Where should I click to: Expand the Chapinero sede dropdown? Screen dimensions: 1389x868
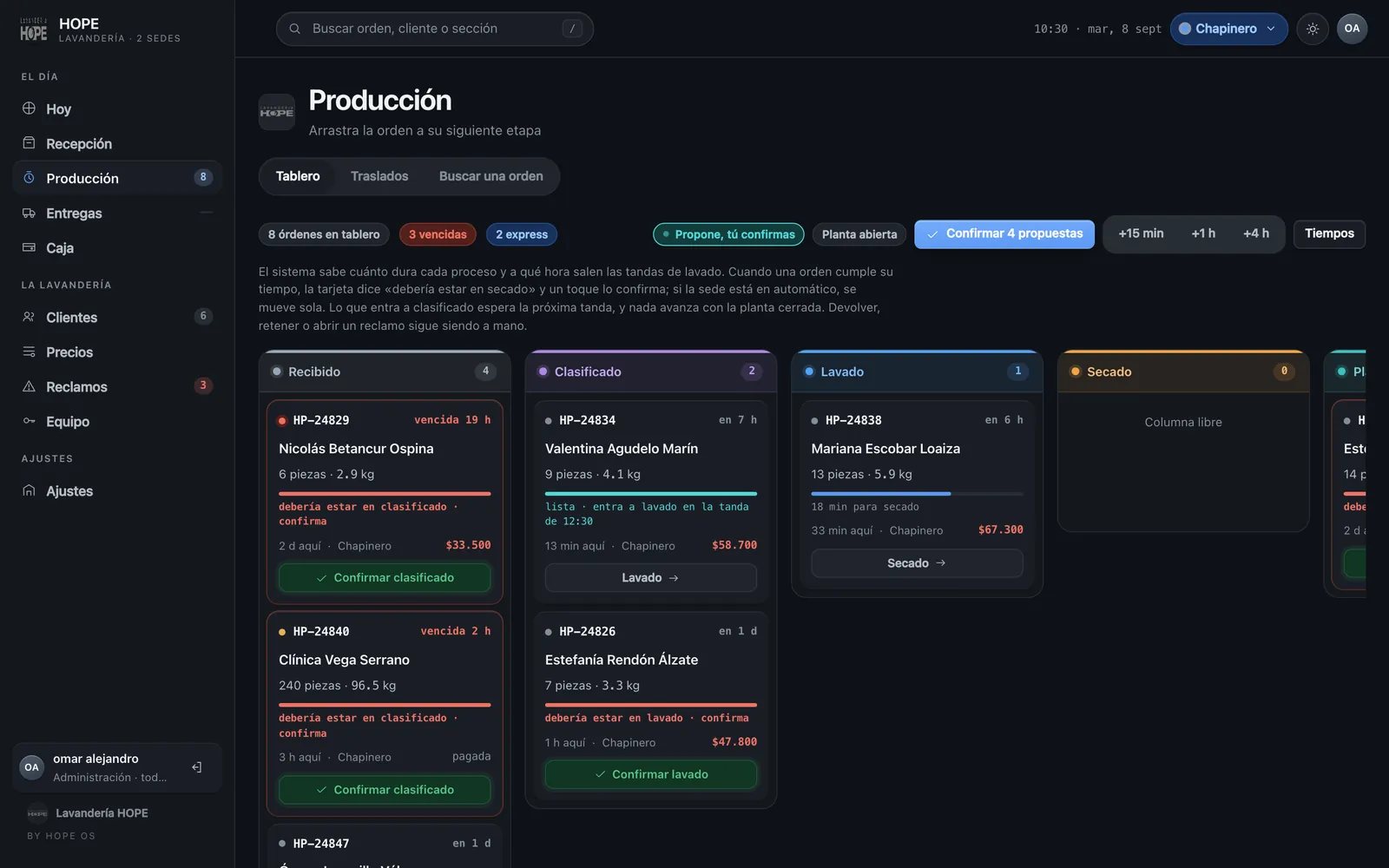[1228, 29]
